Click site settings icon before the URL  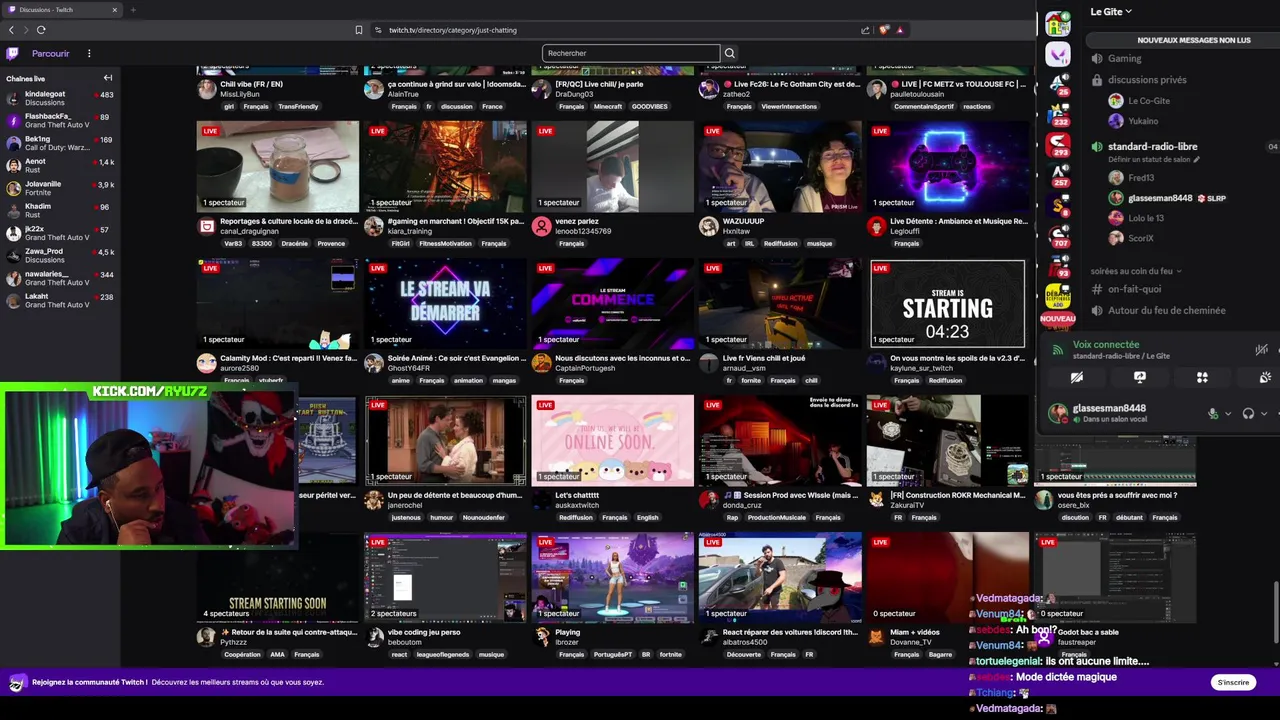click(378, 30)
